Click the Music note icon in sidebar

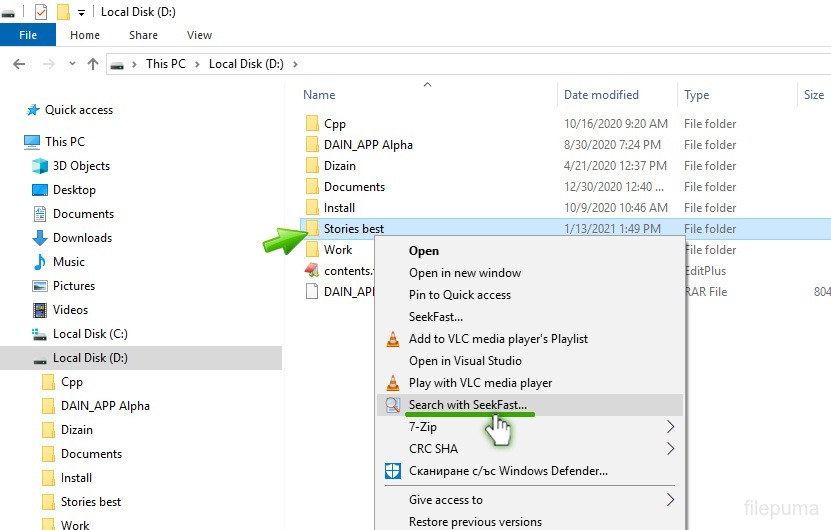40,262
